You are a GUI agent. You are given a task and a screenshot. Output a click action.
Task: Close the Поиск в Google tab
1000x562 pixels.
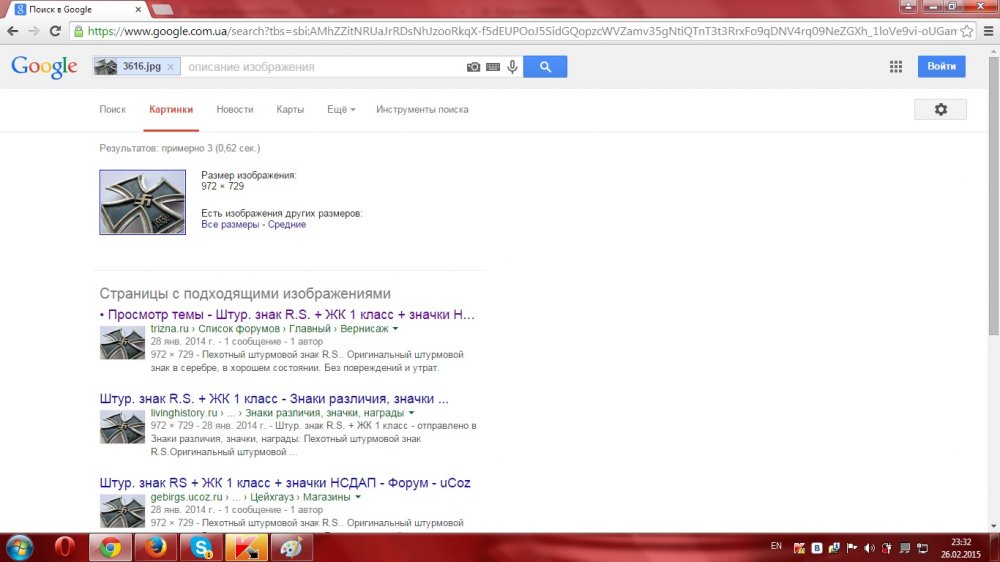pos(138,10)
